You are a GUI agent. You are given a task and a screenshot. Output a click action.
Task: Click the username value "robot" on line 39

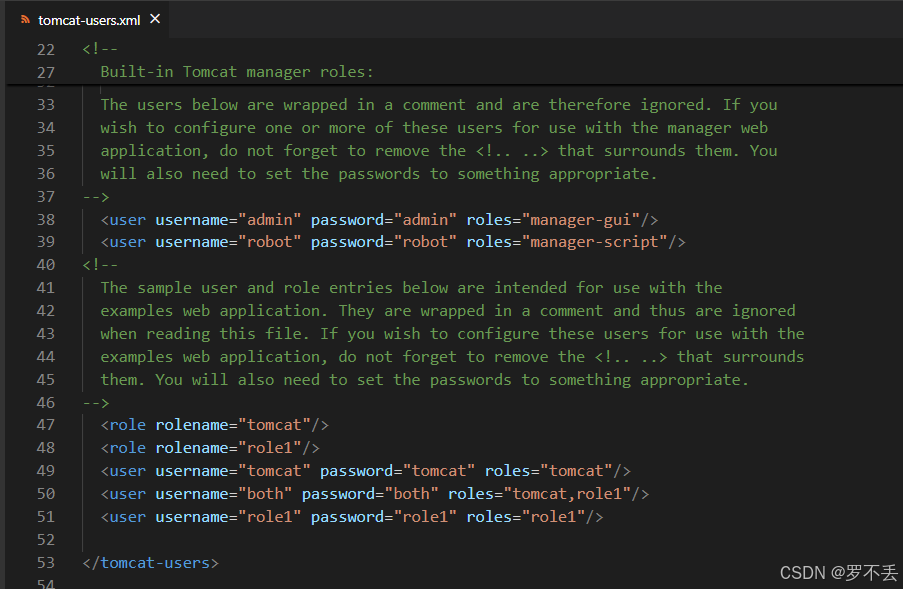coord(270,242)
